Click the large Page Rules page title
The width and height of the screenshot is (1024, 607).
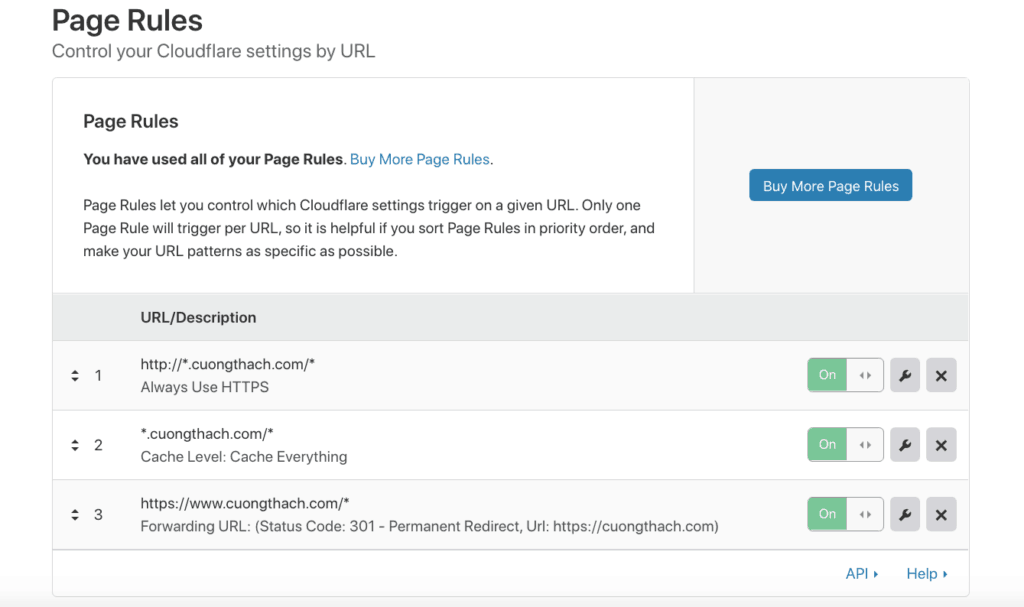click(x=127, y=20)
